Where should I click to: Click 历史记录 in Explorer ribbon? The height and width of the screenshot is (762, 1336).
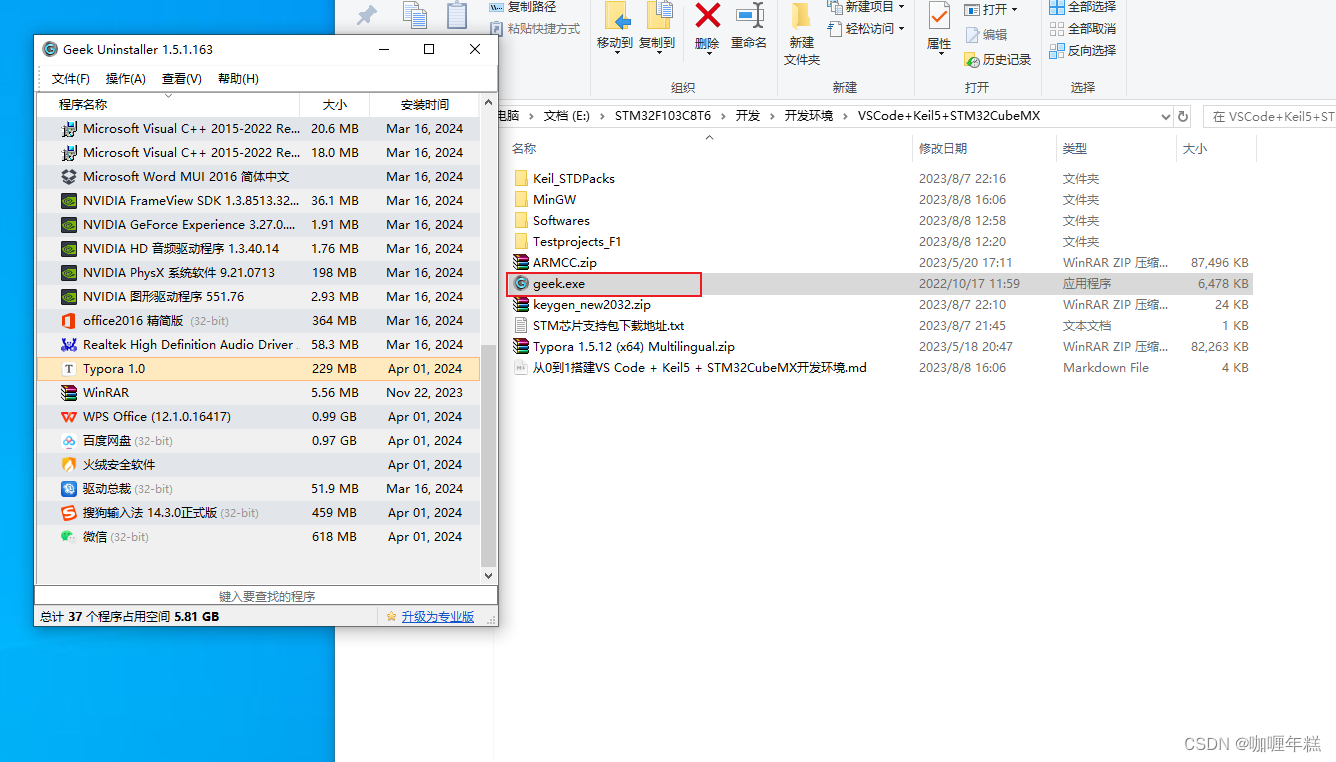click(x=998, y=60)
